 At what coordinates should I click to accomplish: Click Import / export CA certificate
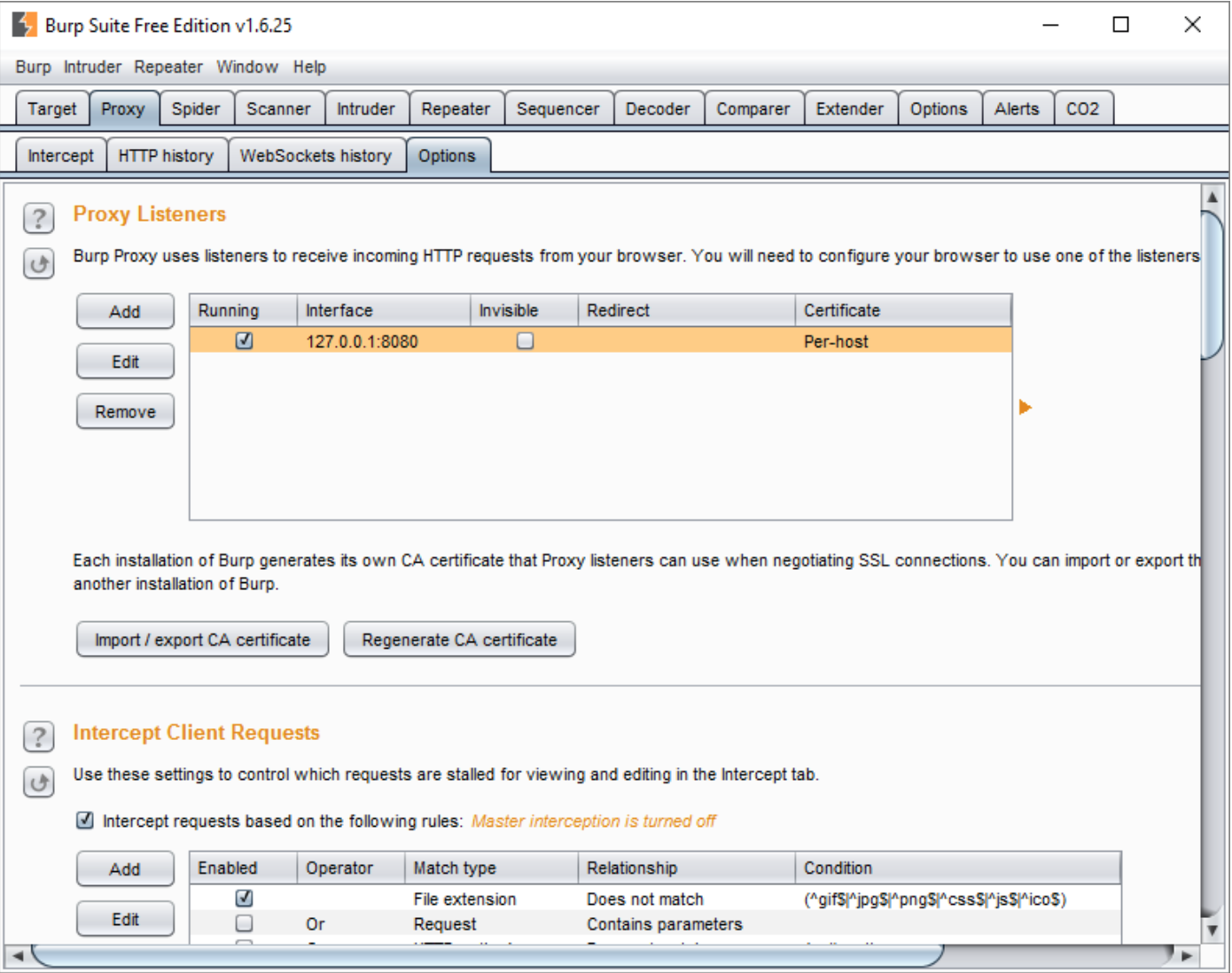[203, 640]
